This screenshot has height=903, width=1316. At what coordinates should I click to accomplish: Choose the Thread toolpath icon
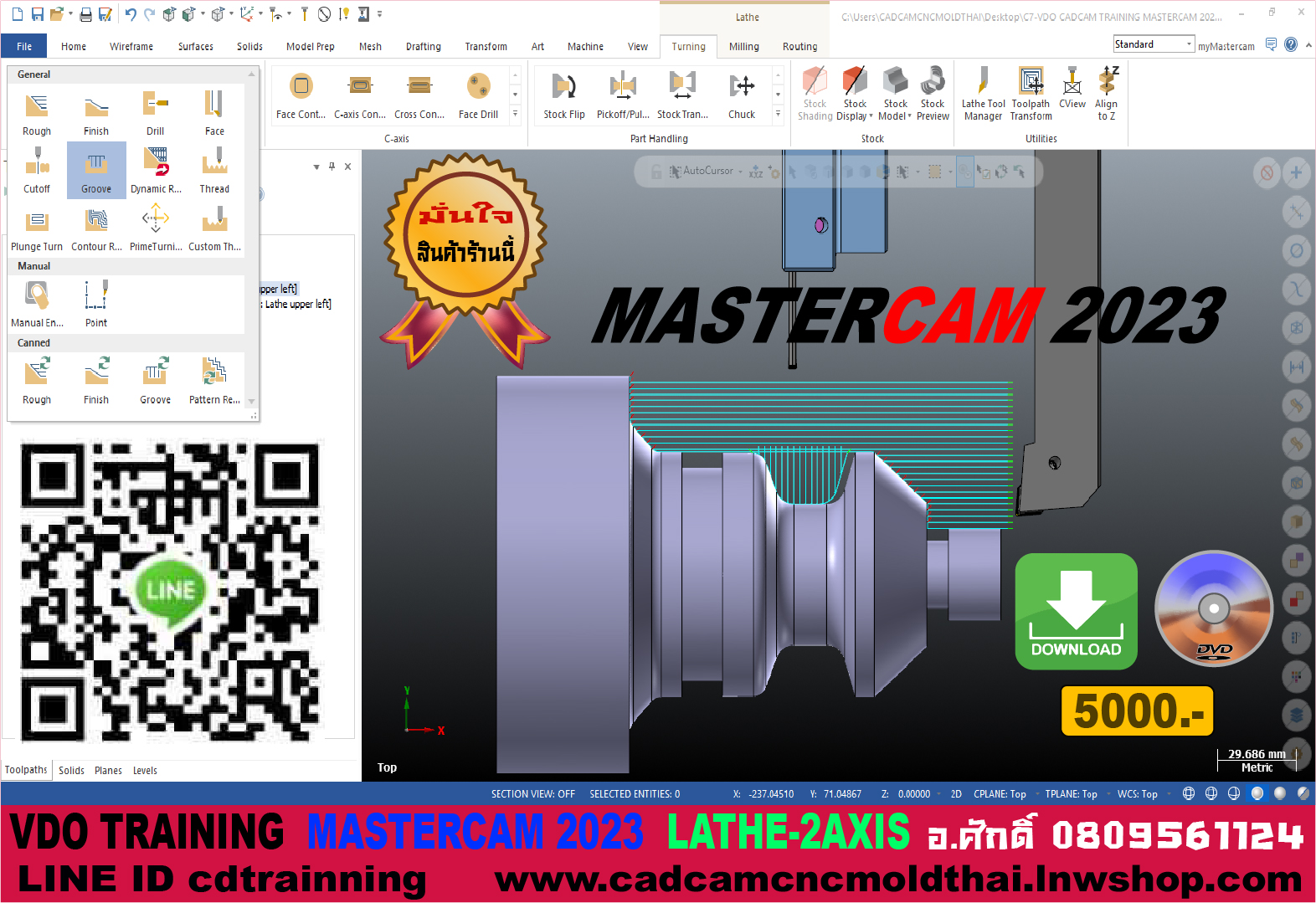(214, 170)
